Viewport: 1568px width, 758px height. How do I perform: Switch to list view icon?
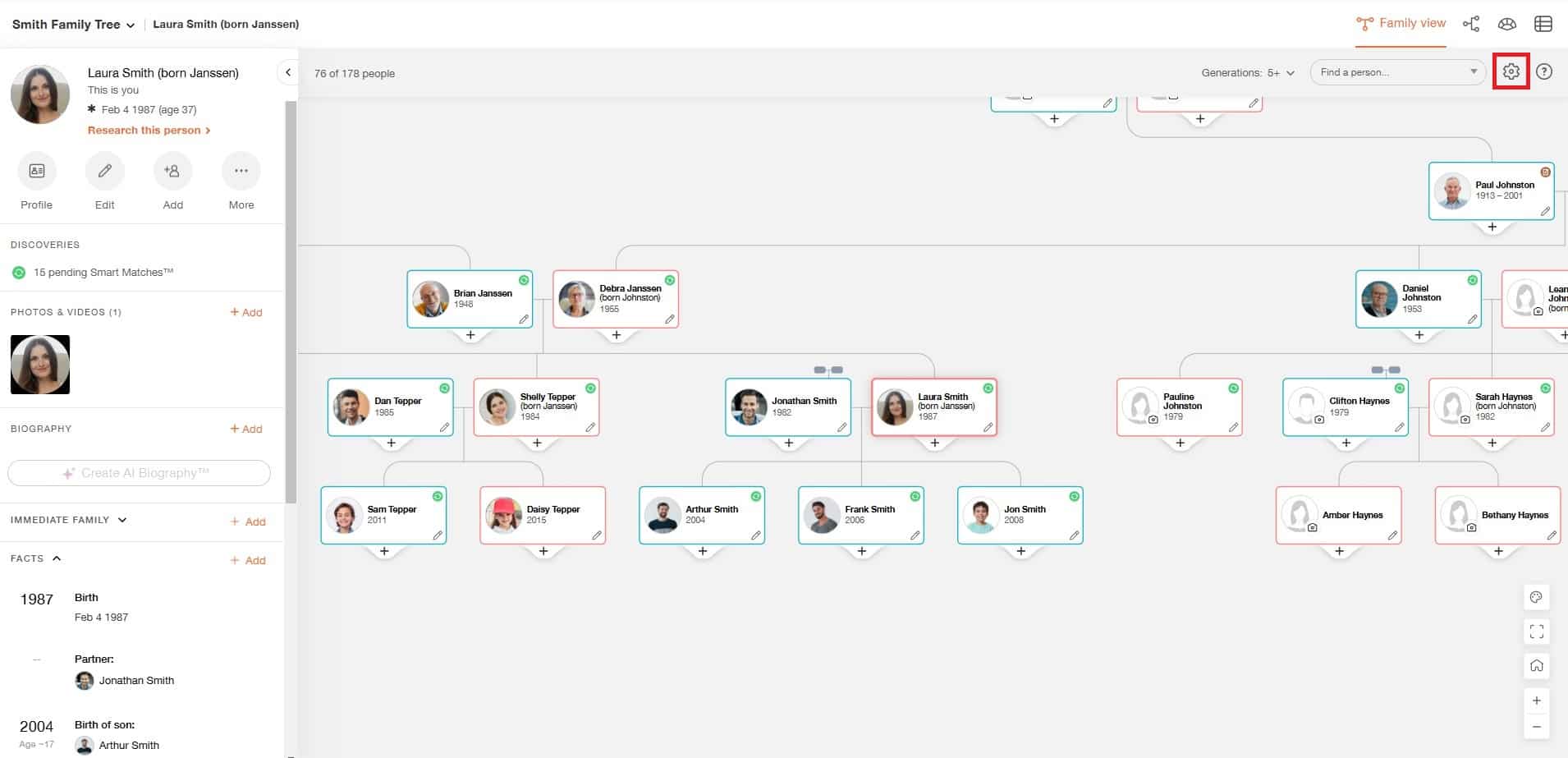coord(1543,24)
